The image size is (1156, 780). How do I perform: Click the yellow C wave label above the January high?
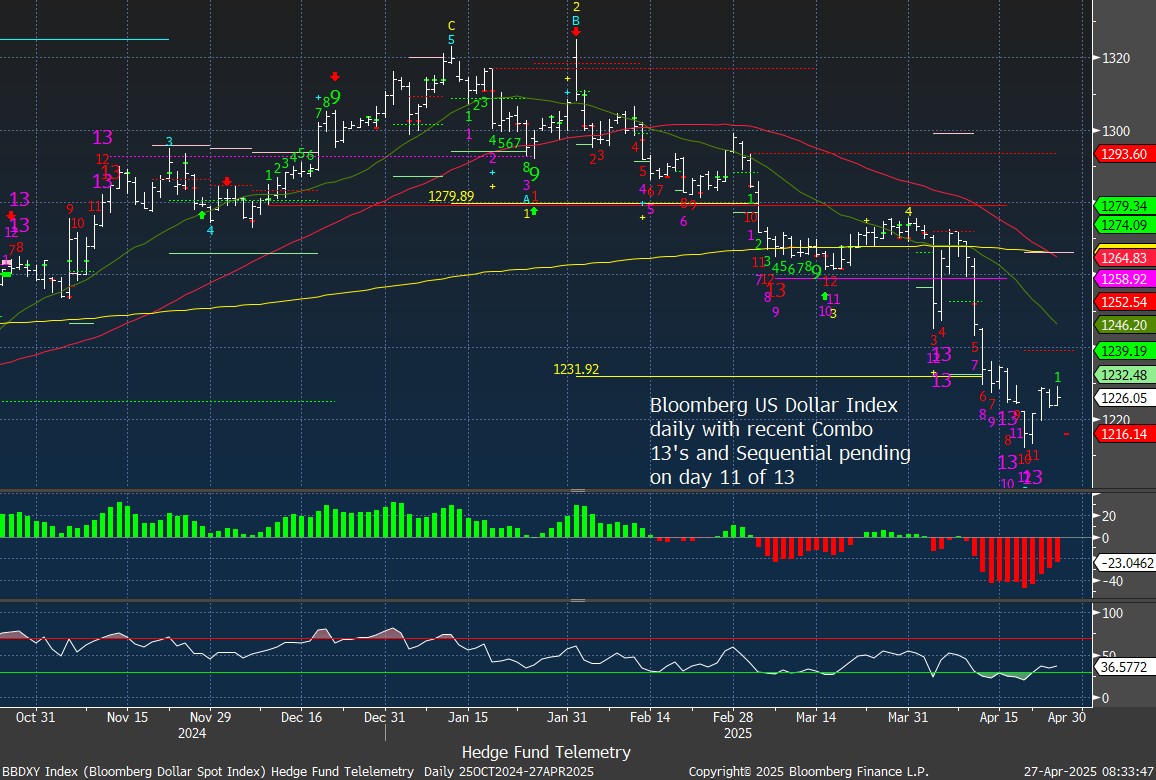[x=451, y=27]
